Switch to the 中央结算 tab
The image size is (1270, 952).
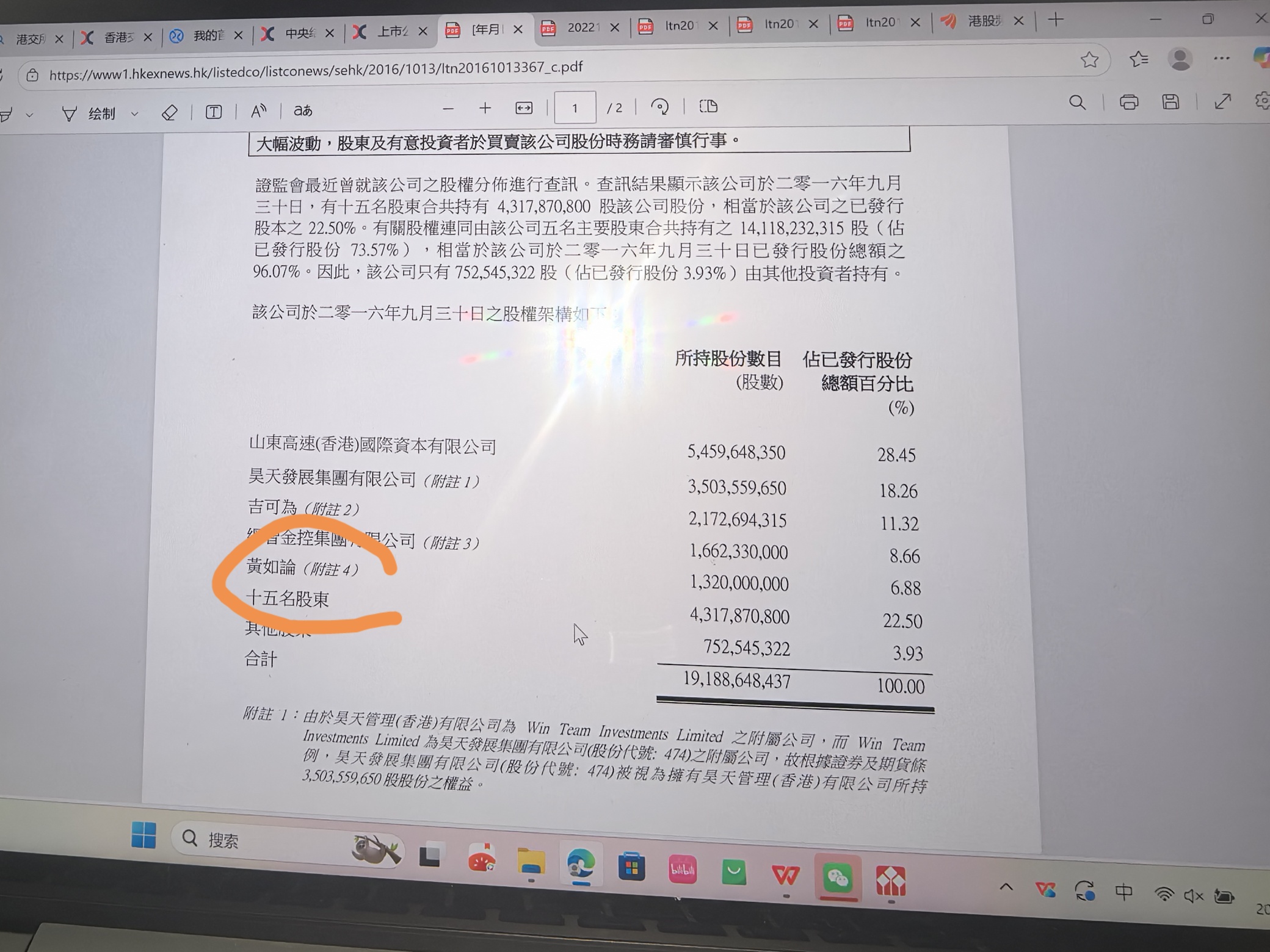[x=299, y=34]
